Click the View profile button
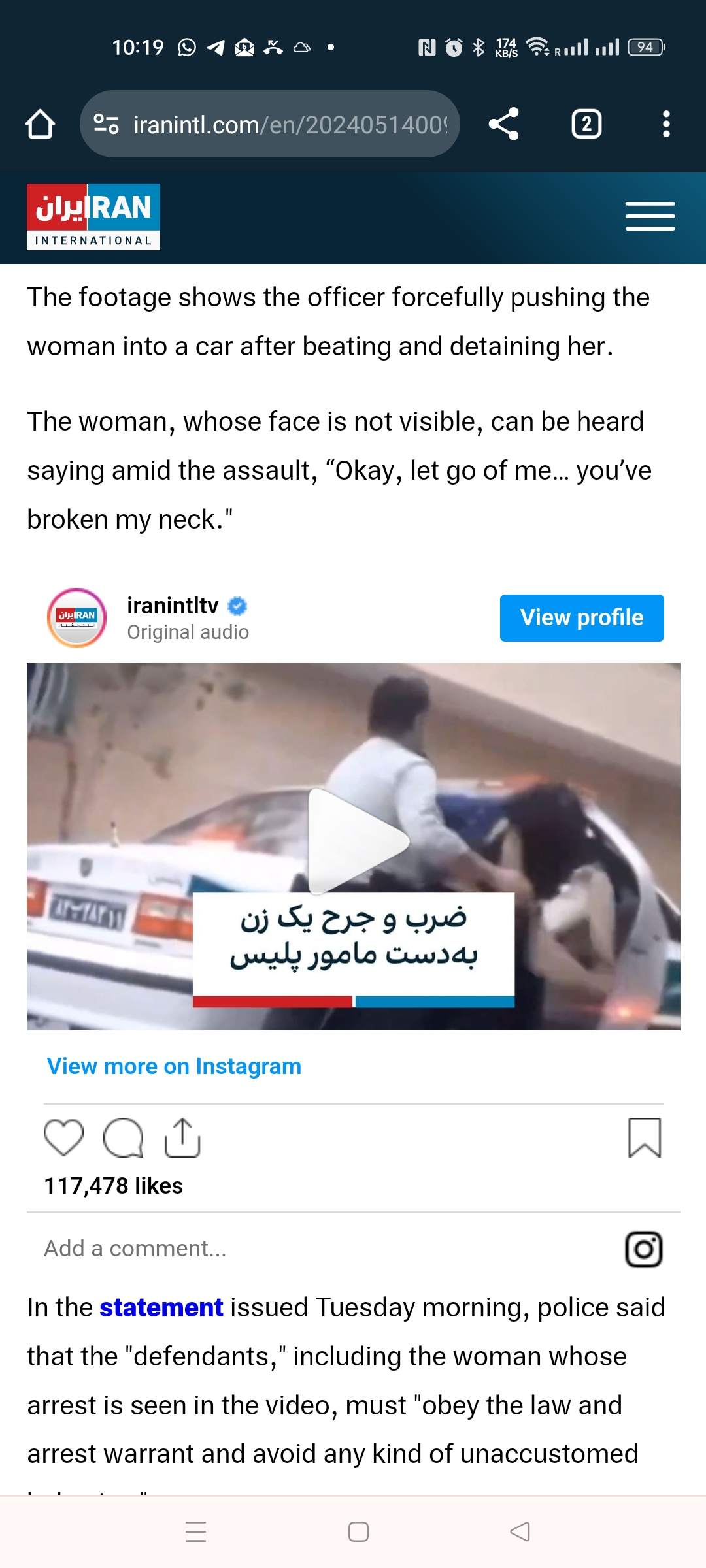 coord(582,618)
